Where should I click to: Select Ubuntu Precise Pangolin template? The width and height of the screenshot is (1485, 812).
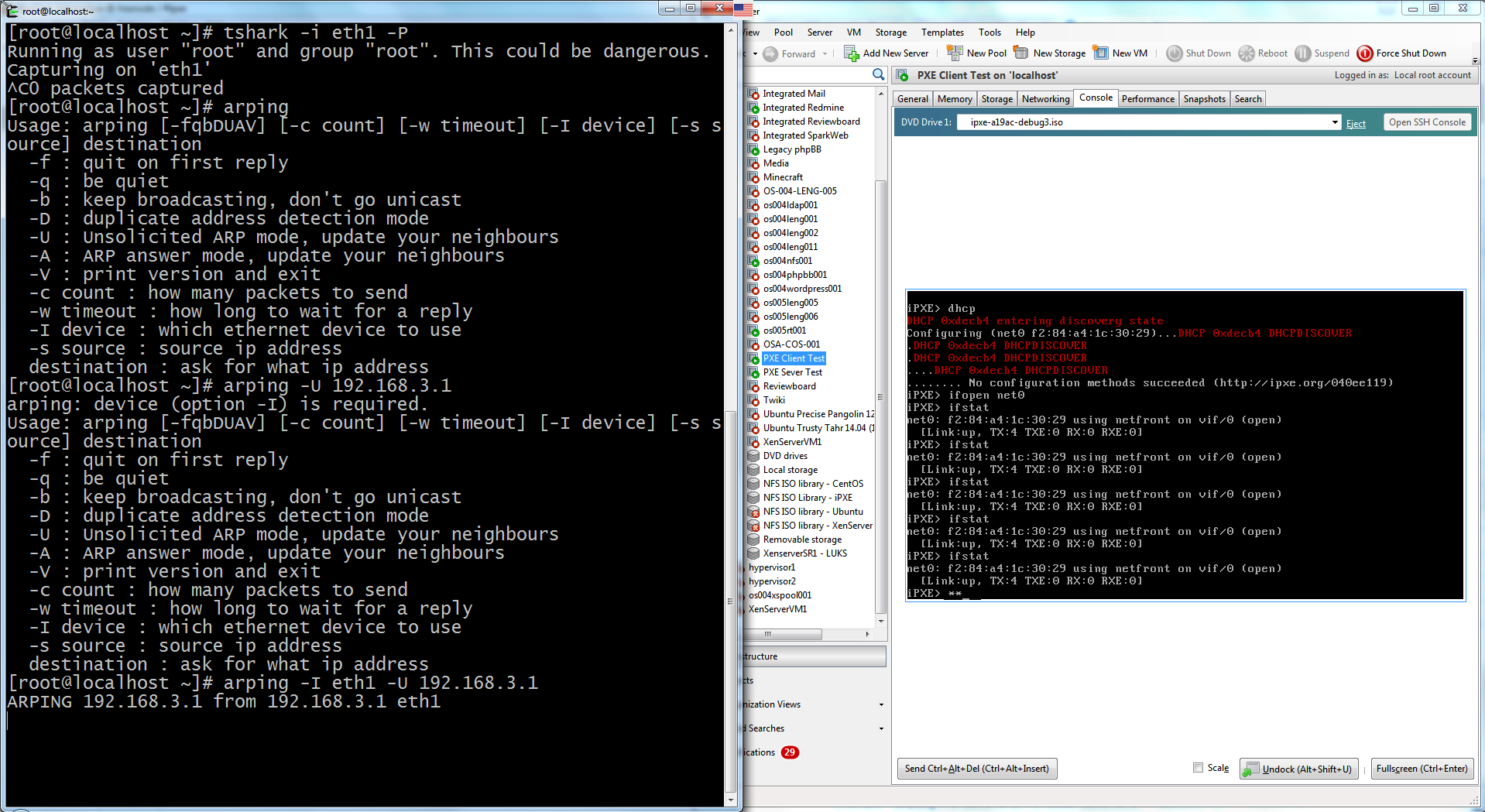pyautogui.click(x=818, y=414)
